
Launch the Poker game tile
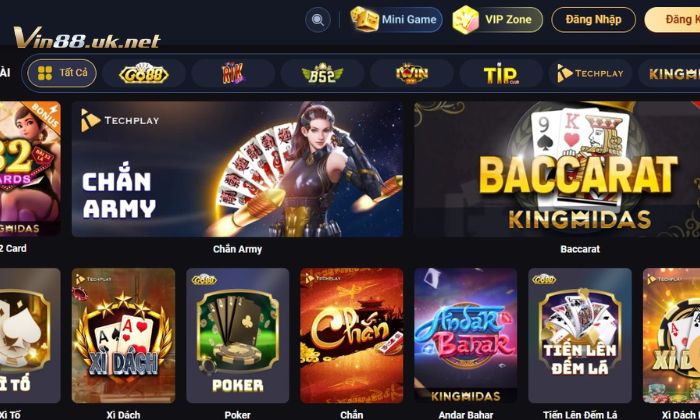[238, 336]
